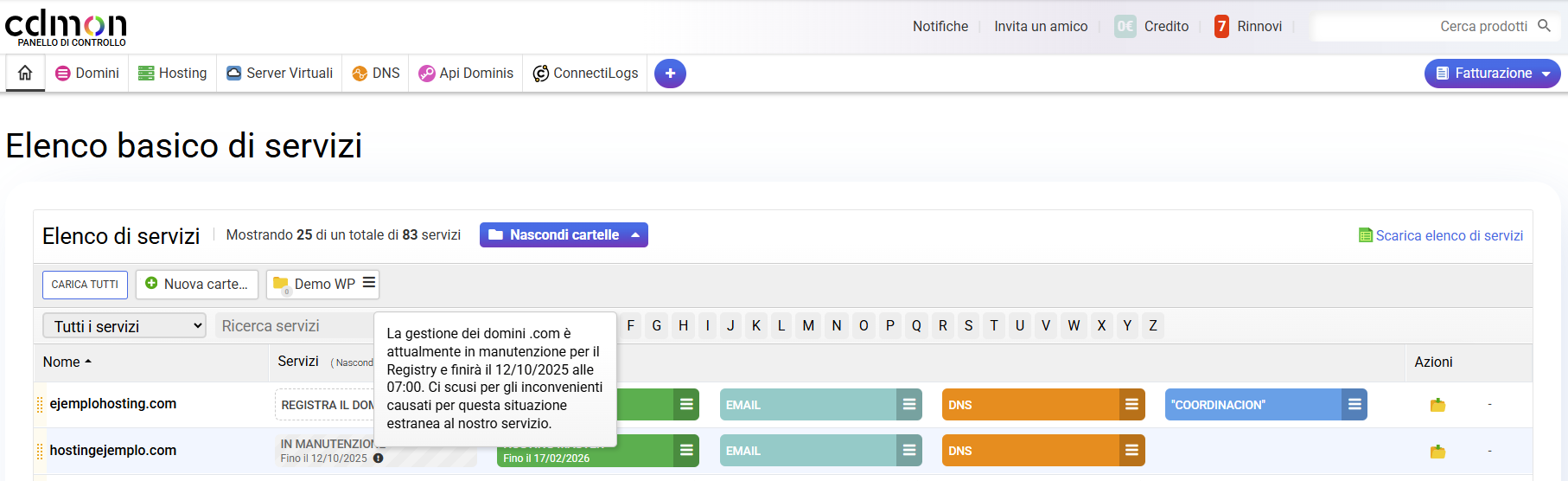The height and width of the screenshot is (481, 1568).
Task: Click the search magnifier icon
Action: [1544, 26]
